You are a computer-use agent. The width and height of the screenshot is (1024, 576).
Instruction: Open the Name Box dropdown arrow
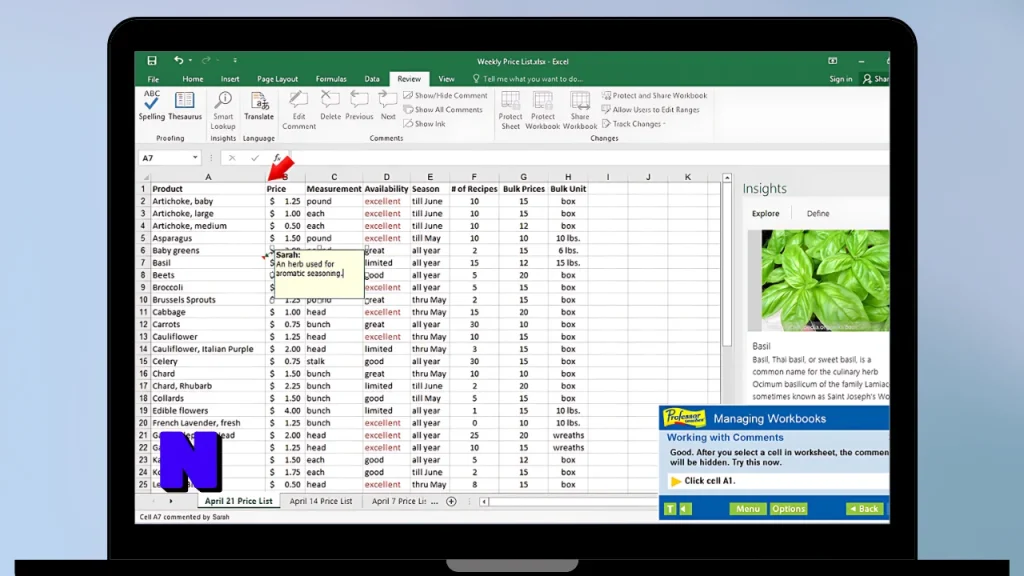[195, 157]
